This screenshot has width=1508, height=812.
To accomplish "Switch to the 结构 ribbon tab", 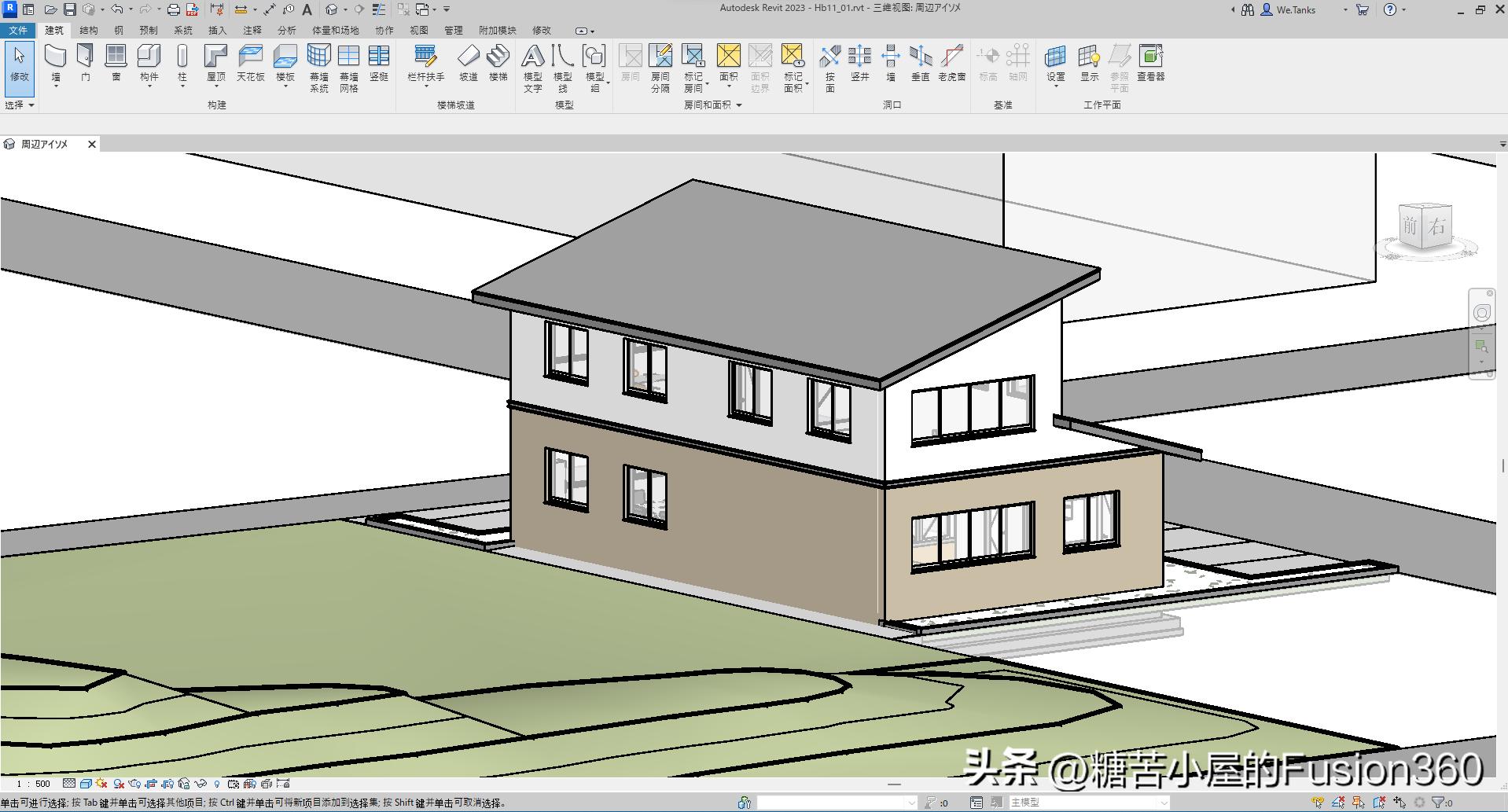I will [x=88, y=31].
